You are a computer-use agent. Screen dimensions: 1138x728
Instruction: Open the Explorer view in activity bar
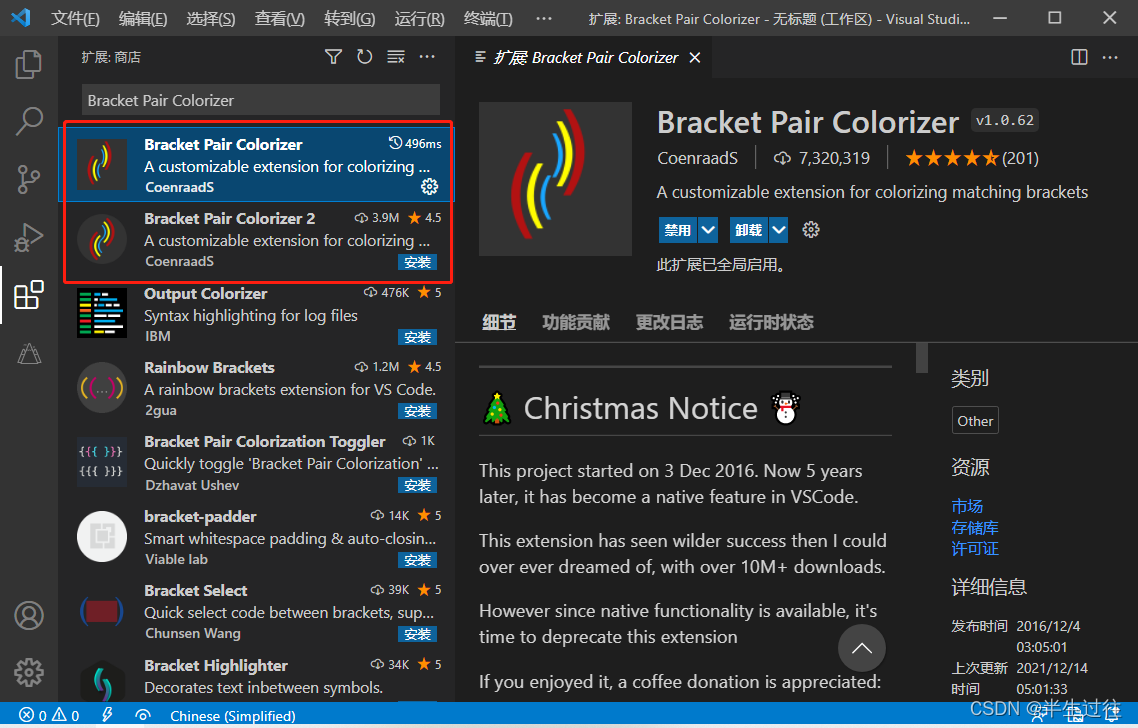tap(29, 64)
